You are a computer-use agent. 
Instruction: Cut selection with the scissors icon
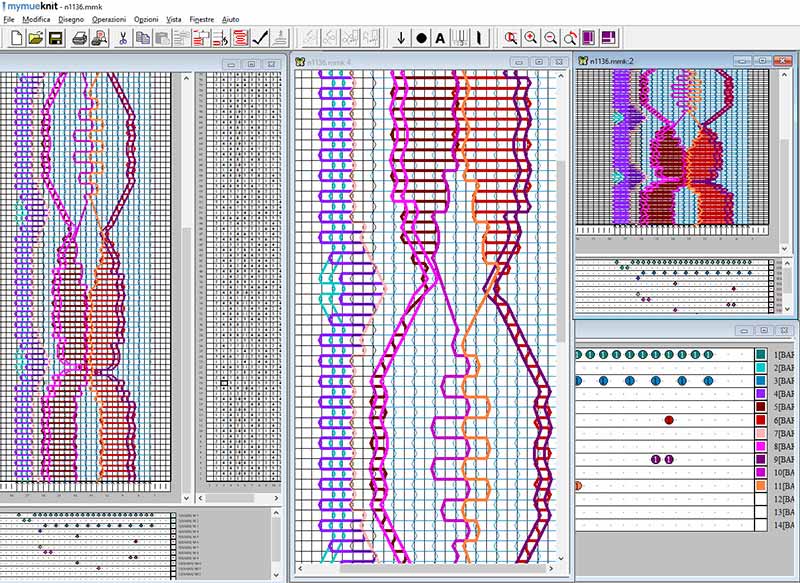tap(122, 38)
